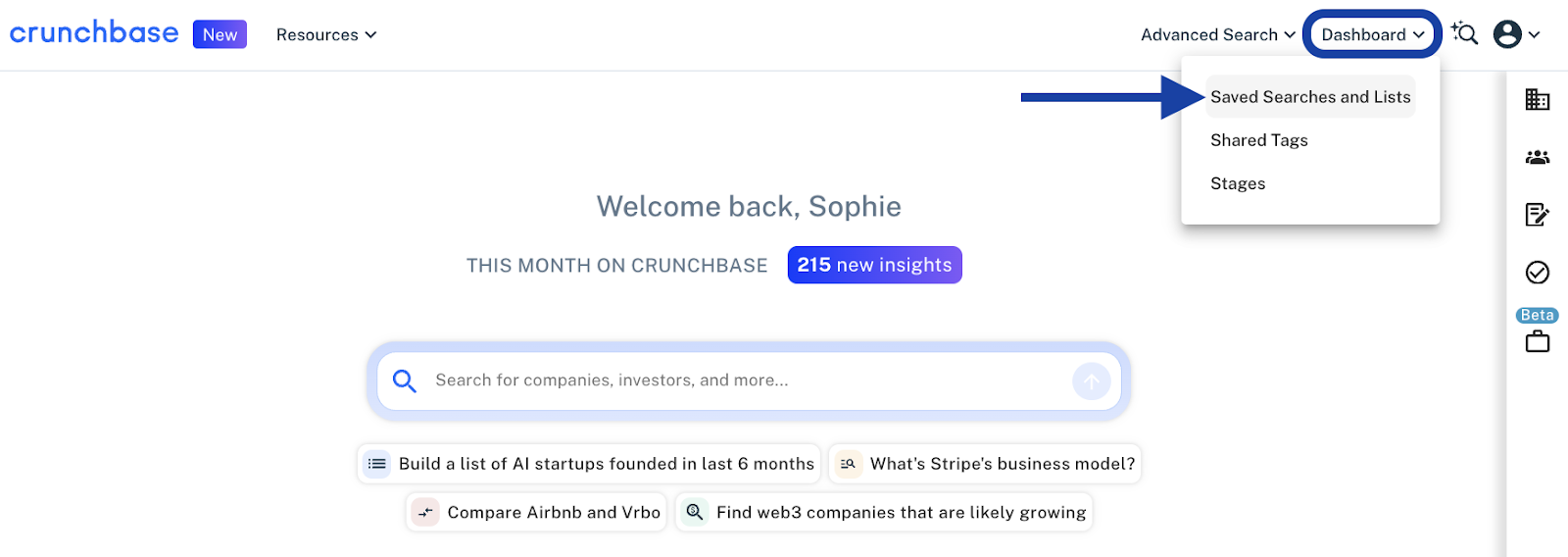Select Shared Tags menu item

tap(1258, 140)
